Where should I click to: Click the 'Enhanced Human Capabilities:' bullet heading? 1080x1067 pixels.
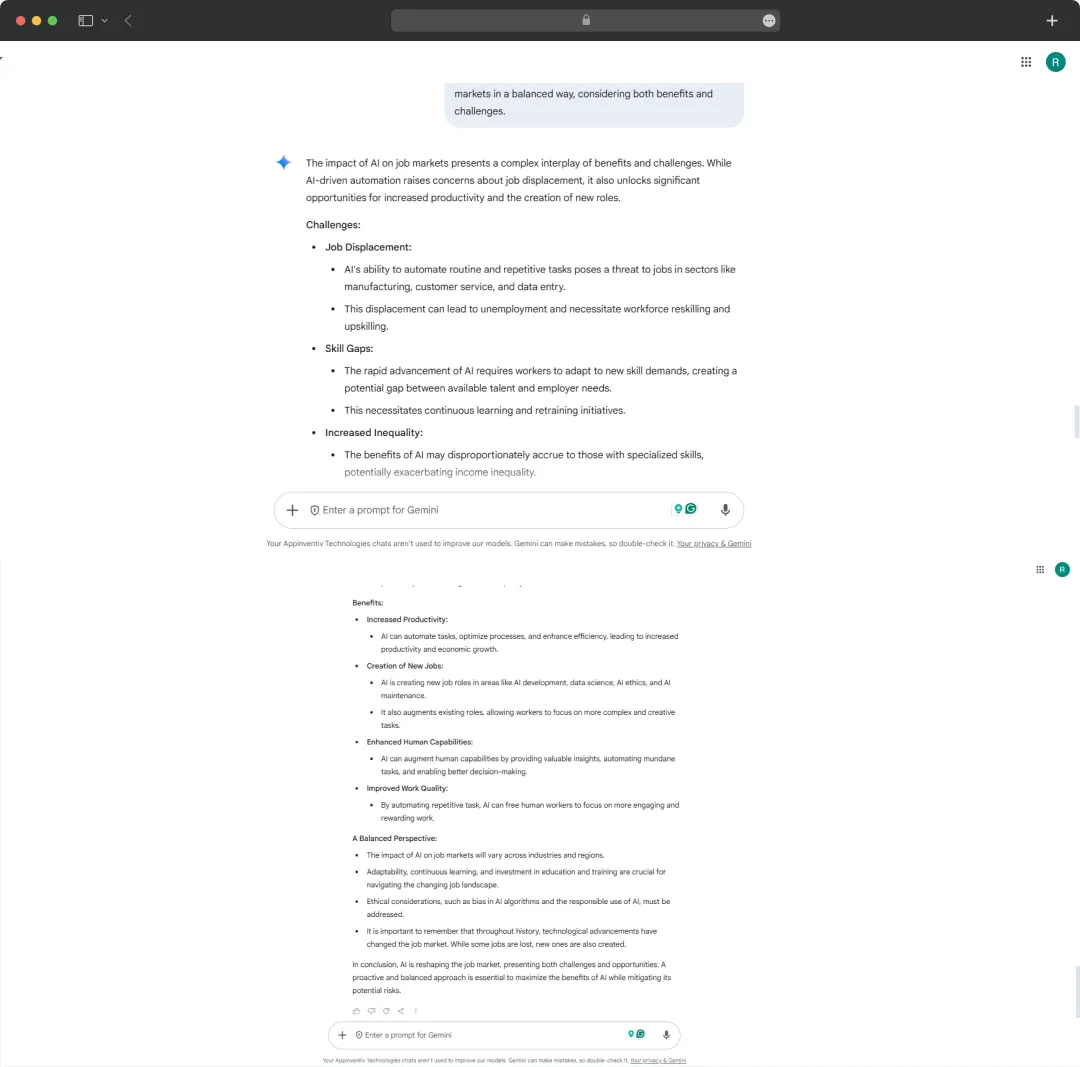point(419,742)
